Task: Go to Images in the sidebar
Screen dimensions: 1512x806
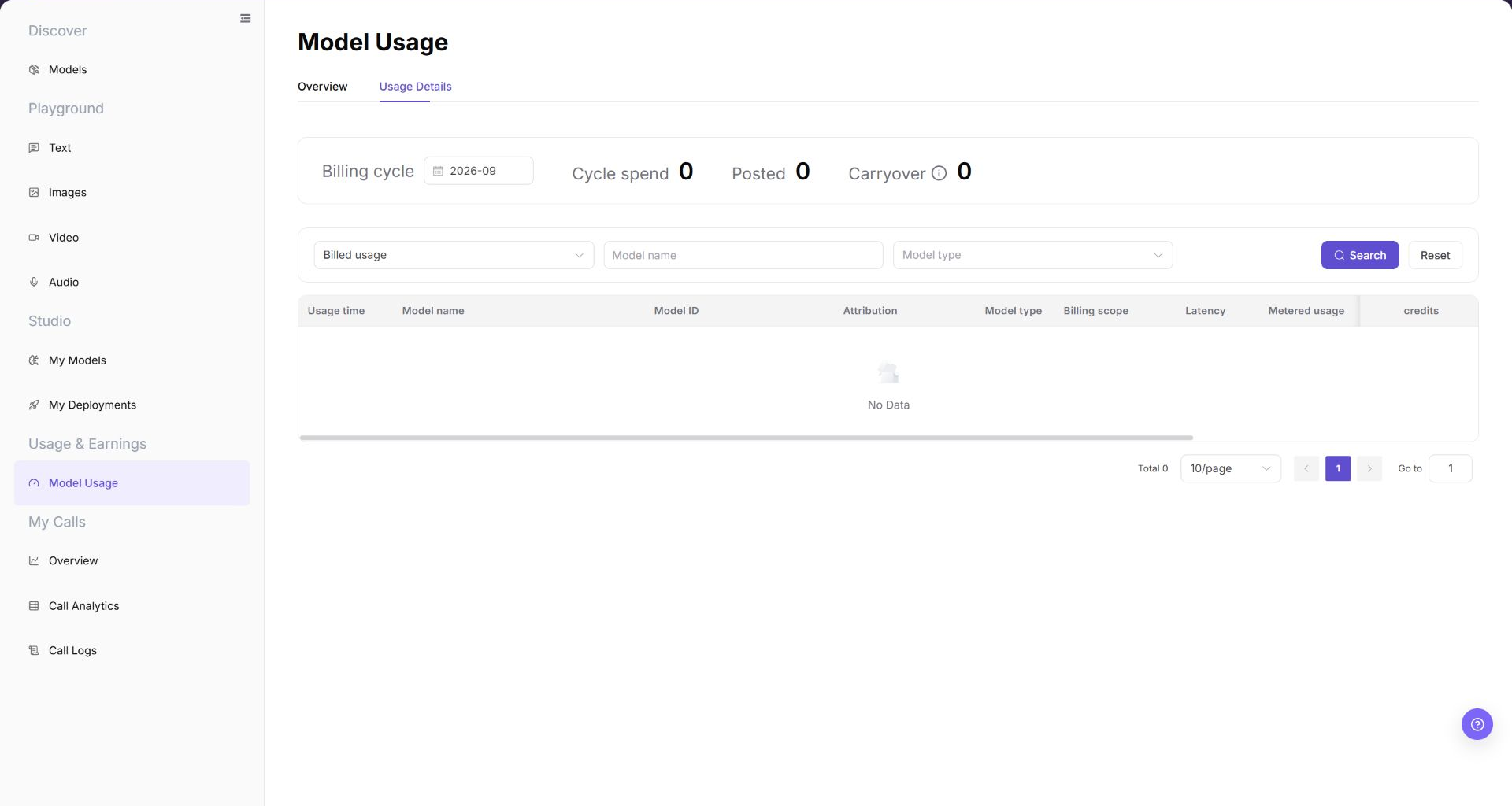Action: [x=132, y=192]
